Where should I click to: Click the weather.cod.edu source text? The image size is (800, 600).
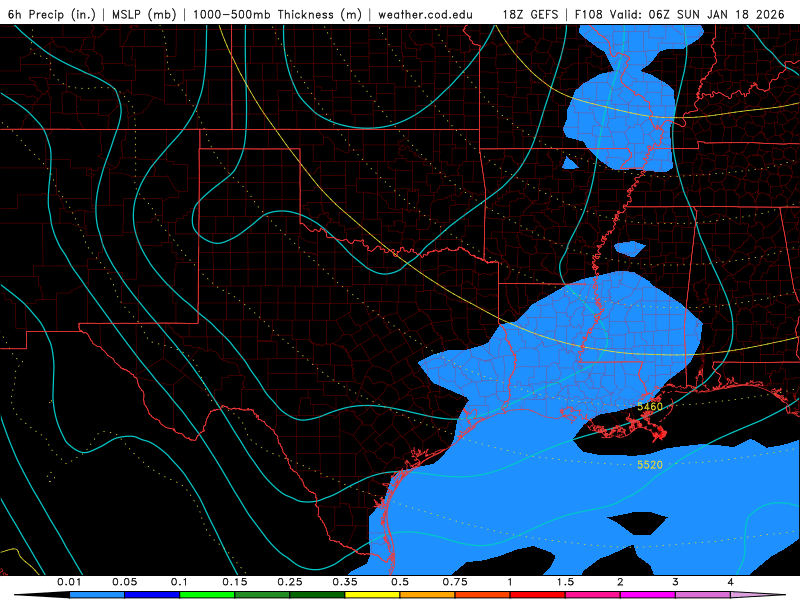pos(425,14)
